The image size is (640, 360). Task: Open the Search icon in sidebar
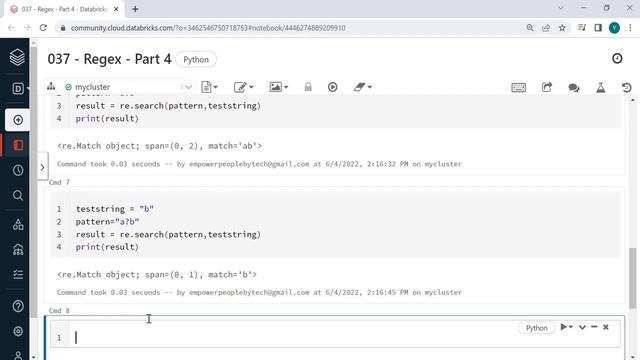coord(18,196)
